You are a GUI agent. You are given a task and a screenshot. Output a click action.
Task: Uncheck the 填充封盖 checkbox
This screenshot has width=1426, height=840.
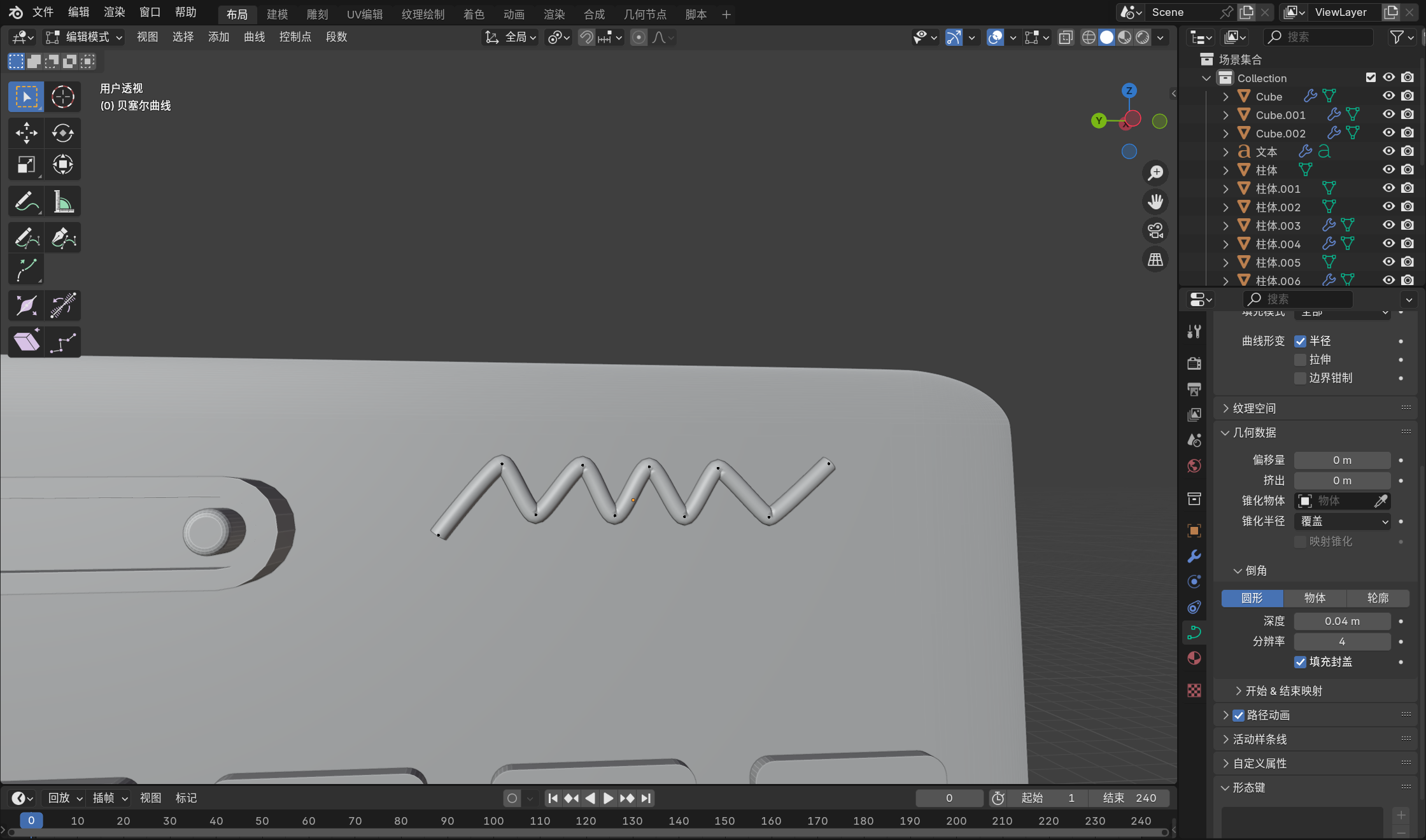[x=1301, y=662]
